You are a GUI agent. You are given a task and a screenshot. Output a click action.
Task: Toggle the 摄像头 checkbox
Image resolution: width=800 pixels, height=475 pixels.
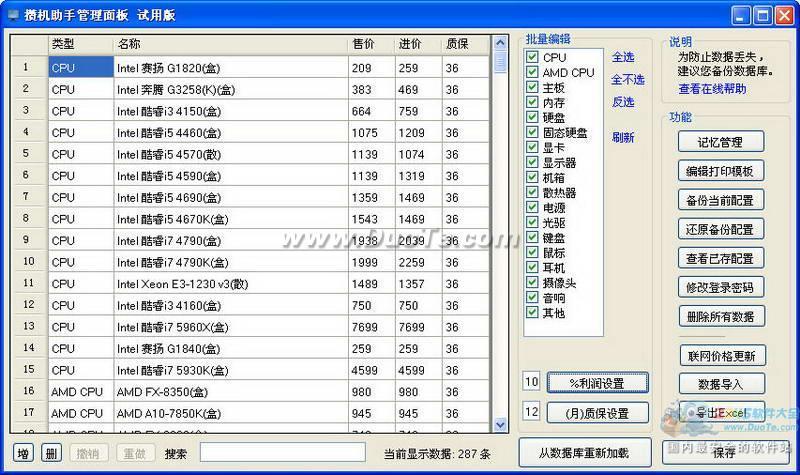coord(532,282)
